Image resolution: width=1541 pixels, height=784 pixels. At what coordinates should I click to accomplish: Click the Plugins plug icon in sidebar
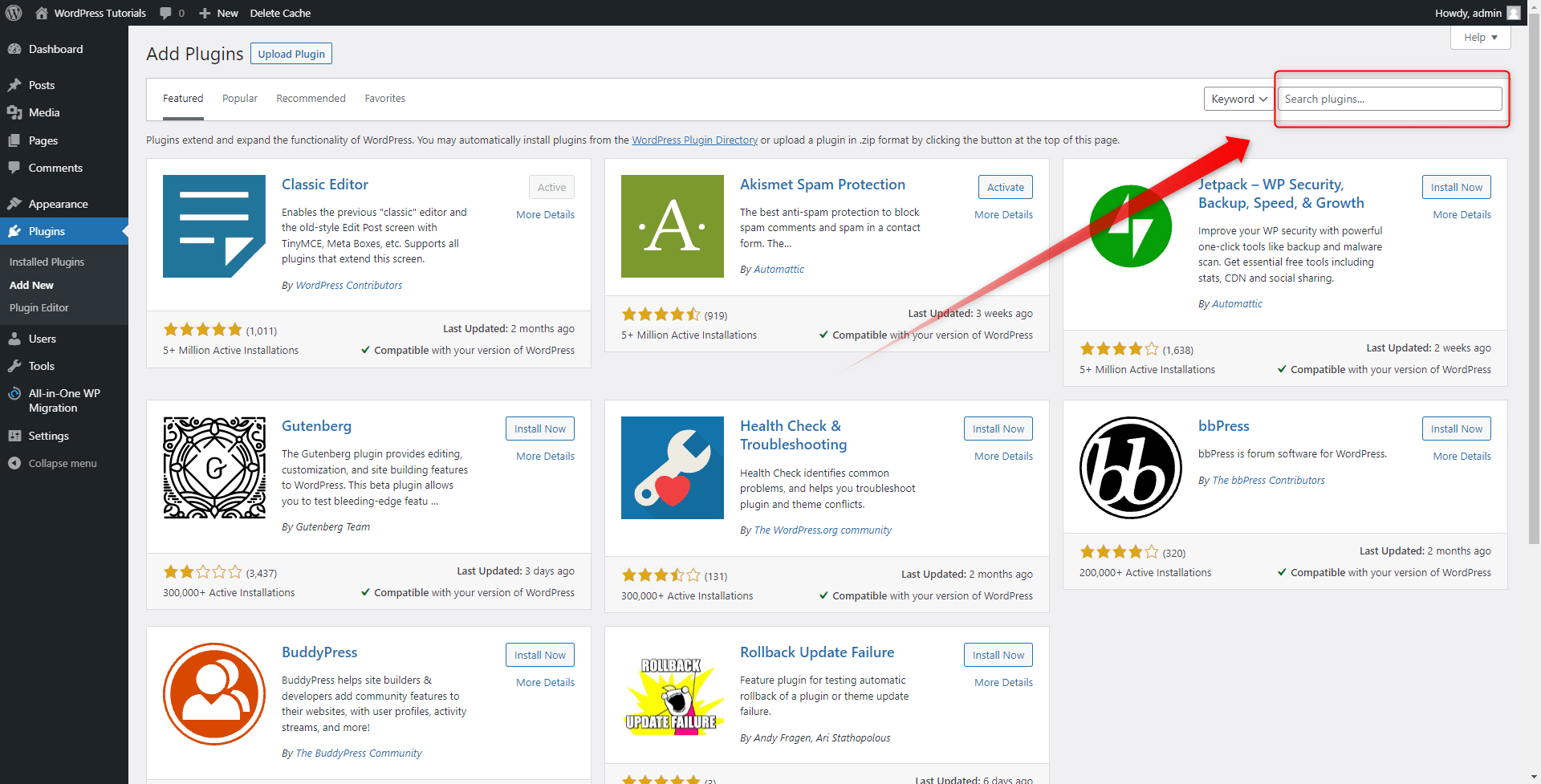click(x=14, y=231)
